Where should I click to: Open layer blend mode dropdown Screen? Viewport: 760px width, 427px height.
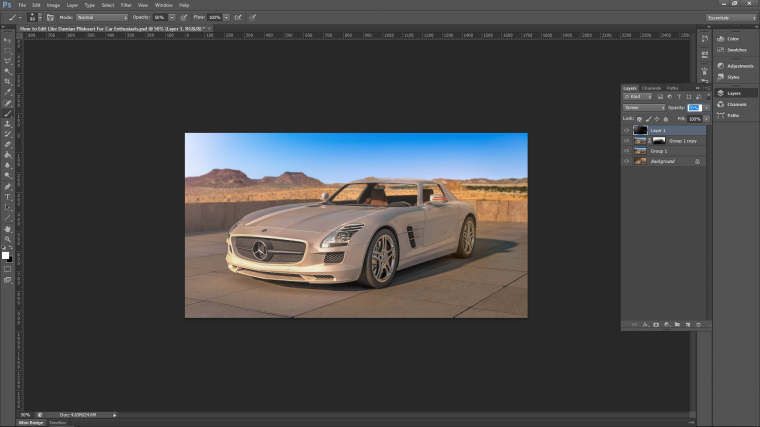pyautogui.click(x=644, y=108)
